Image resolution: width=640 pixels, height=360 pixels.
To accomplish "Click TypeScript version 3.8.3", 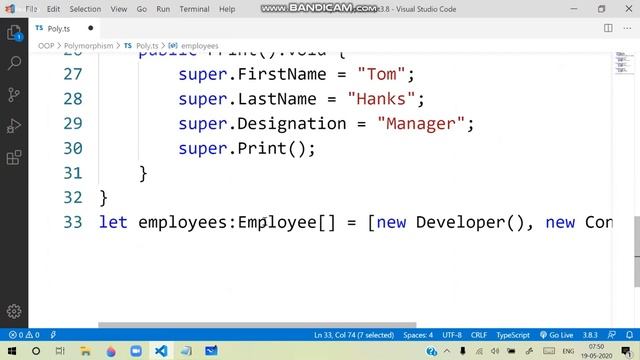I will point(590,335).
